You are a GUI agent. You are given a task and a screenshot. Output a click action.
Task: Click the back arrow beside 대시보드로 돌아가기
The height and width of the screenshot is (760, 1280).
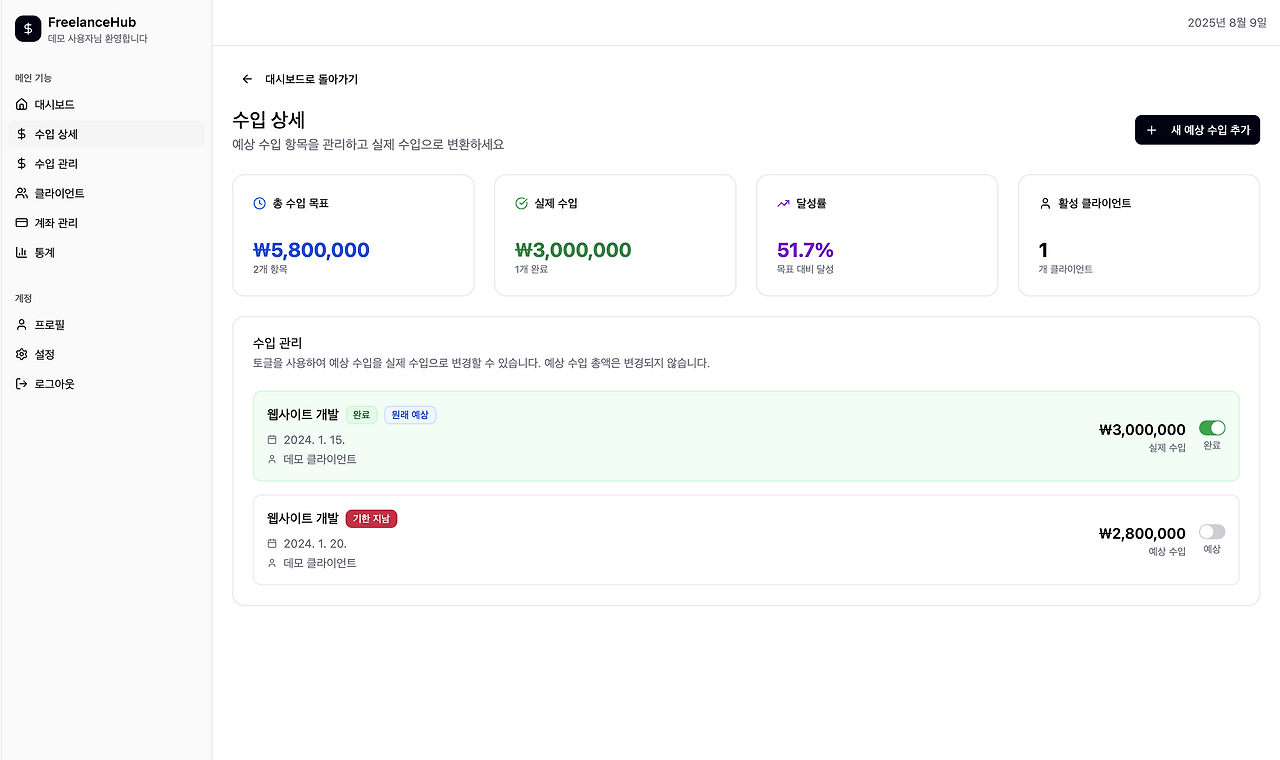coord(248,79)
